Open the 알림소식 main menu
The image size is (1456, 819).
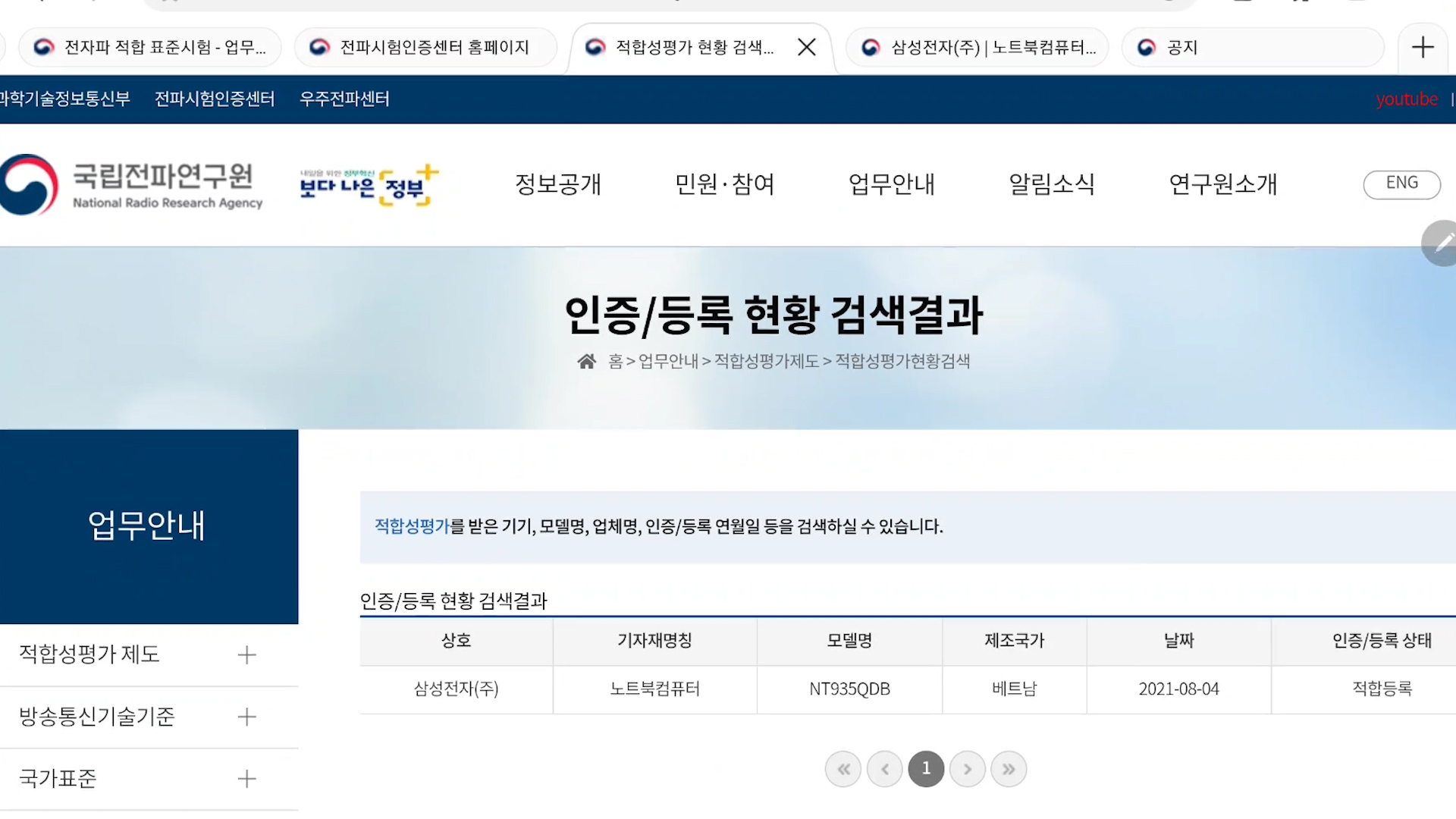(1051, 184)
